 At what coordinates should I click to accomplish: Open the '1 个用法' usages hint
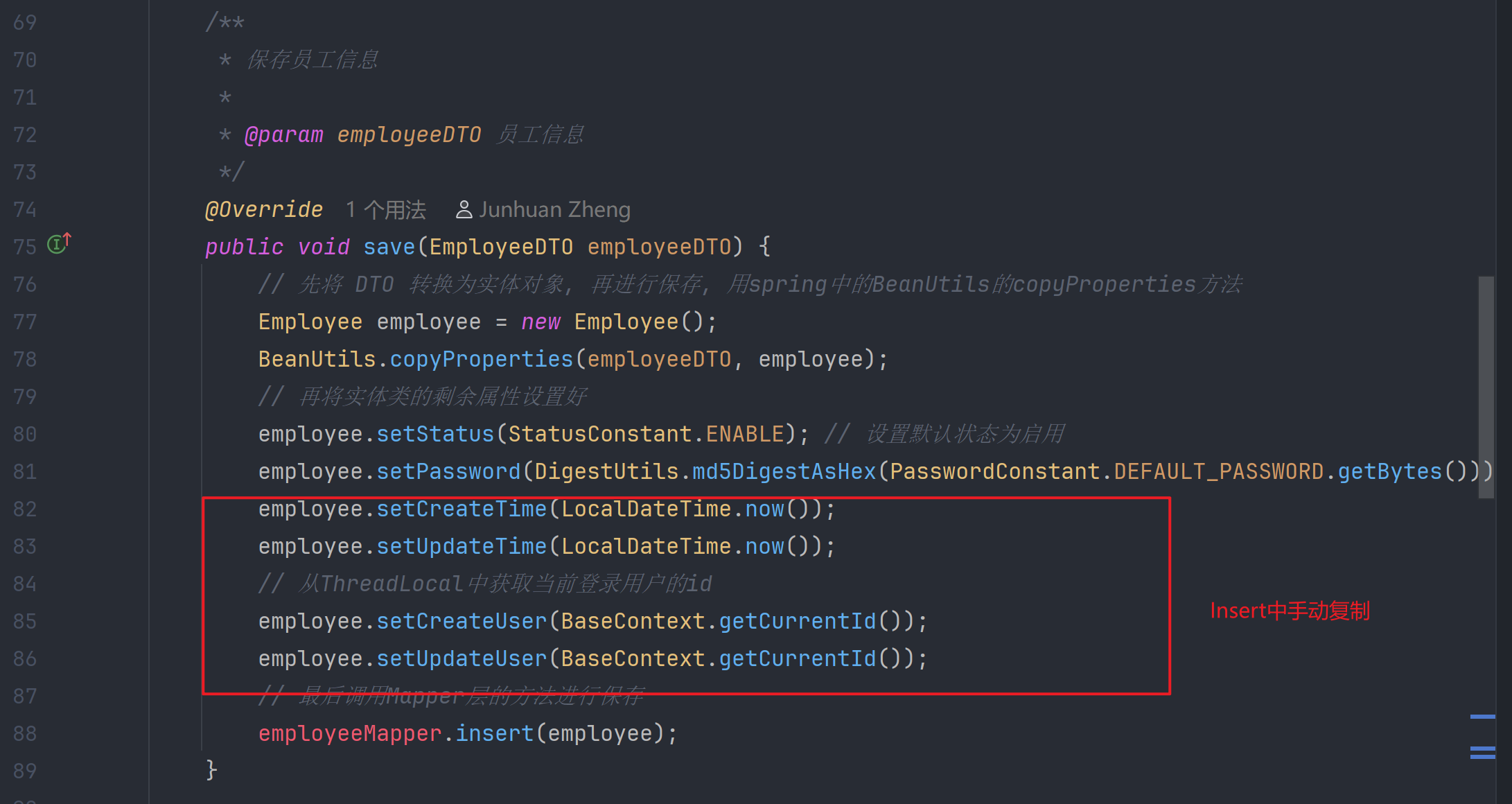(x=385, y=209)
